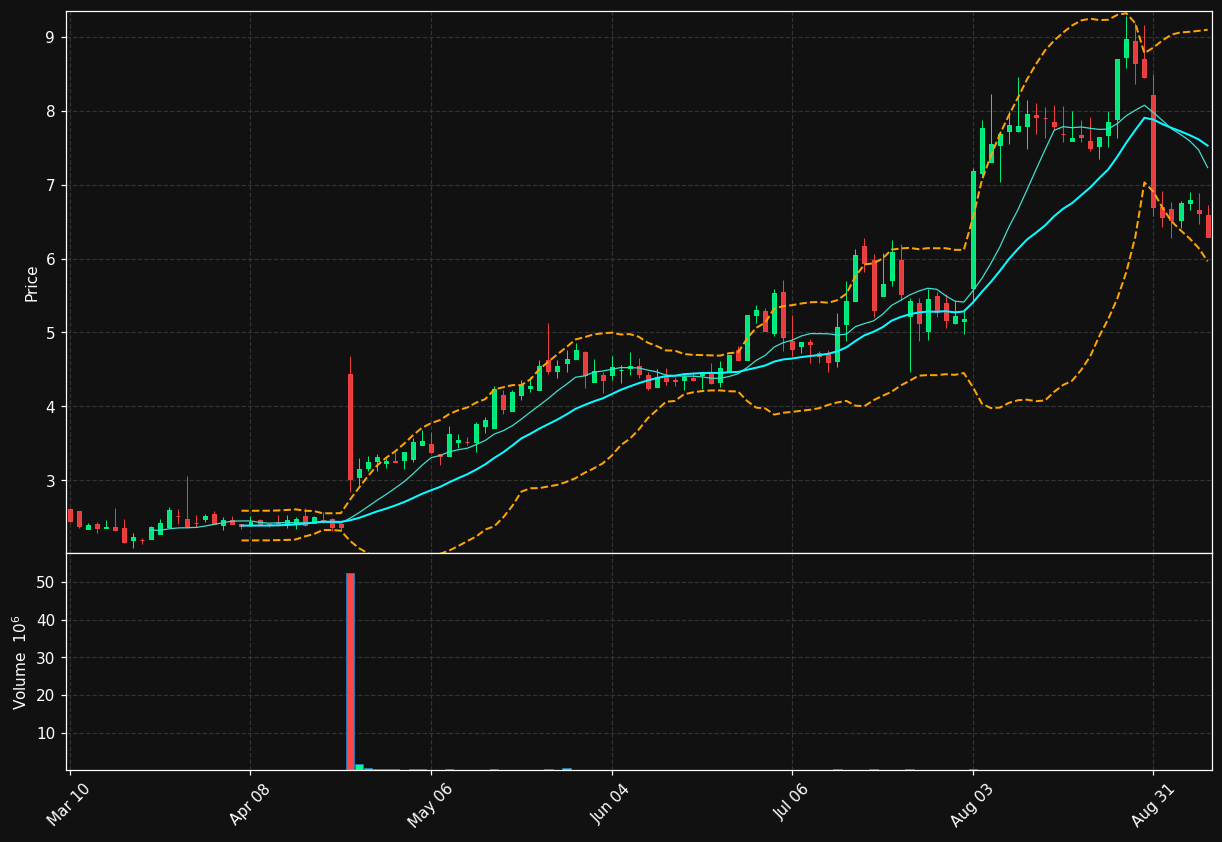Click price axis value 4
The image size is (1222, 842).
coord(50,407)
